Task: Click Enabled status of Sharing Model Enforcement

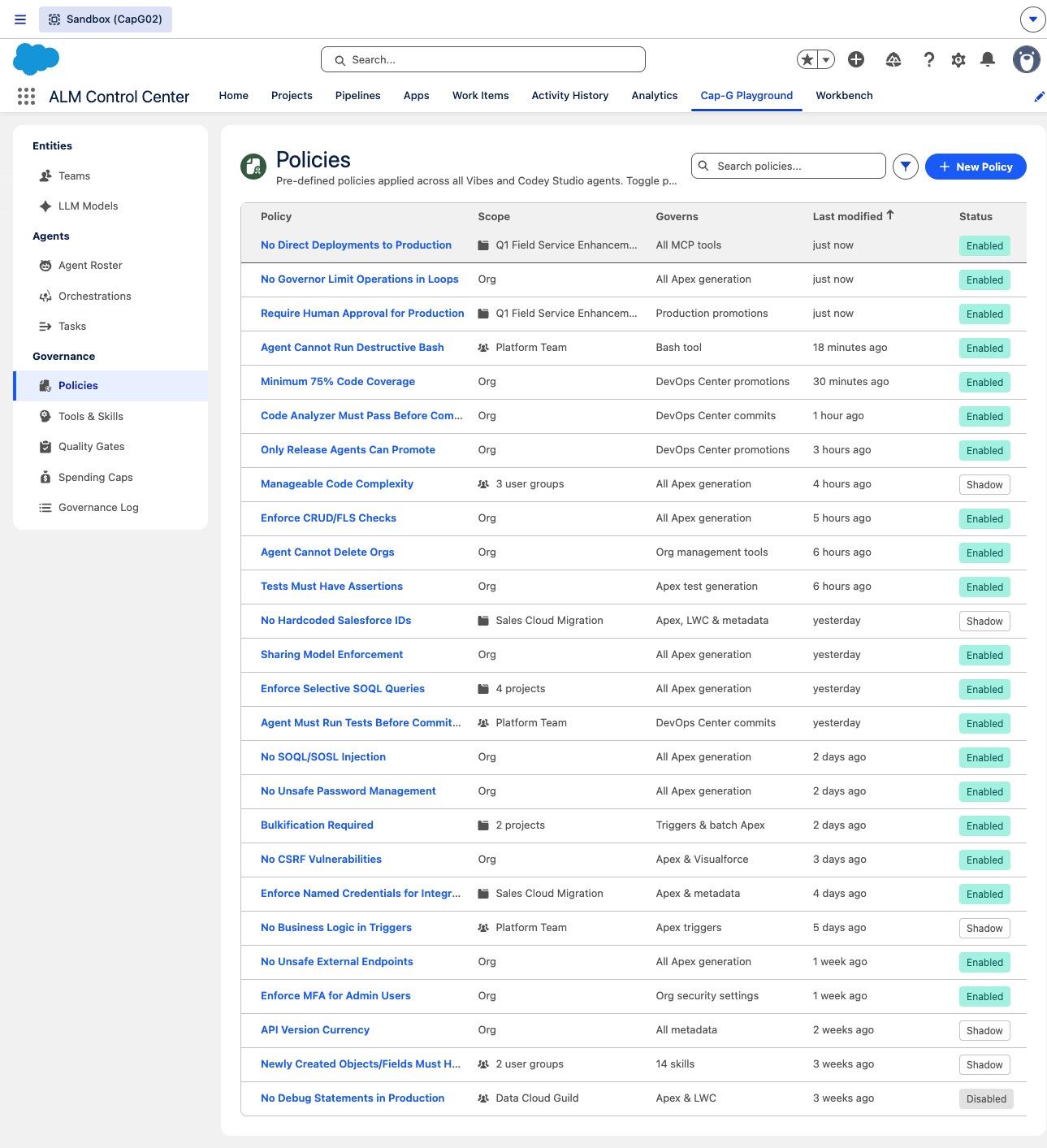Action: pyautogui.click(x=984, y=656)
